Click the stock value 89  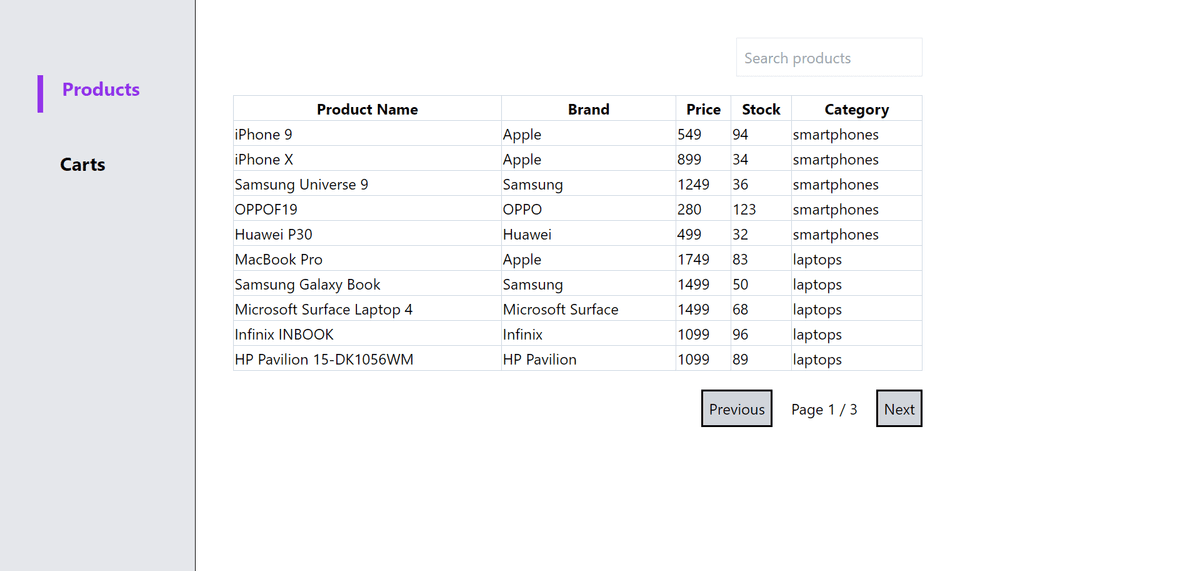tap(740, 359)
